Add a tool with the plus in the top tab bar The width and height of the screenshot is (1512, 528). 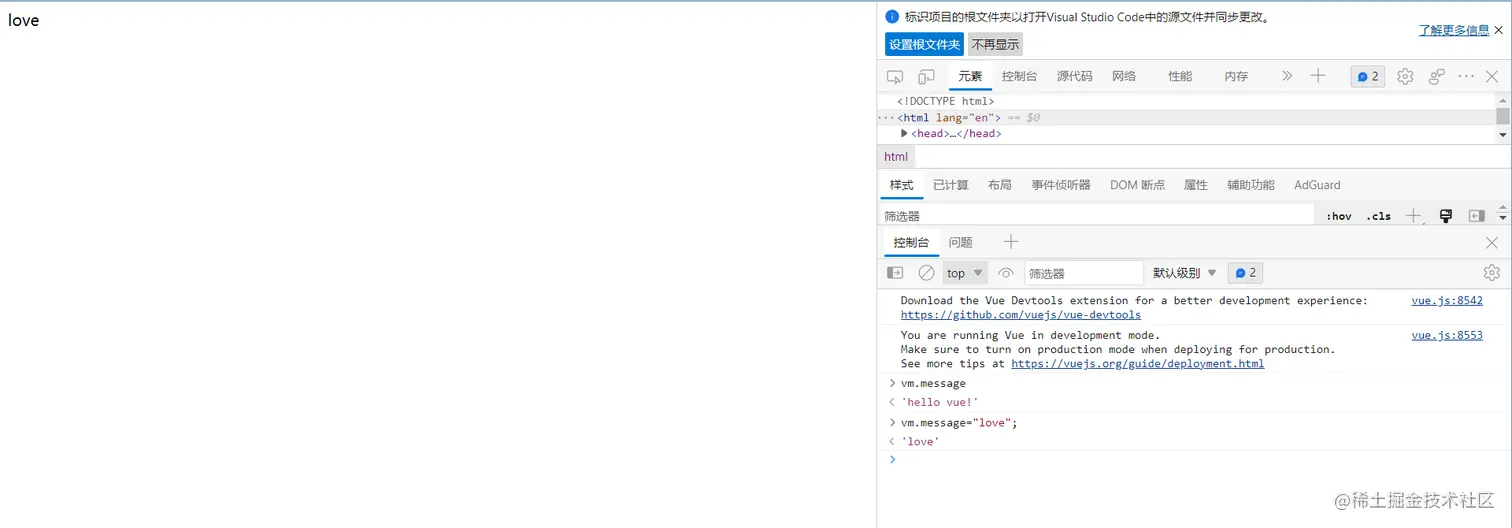click(1318, 76)
